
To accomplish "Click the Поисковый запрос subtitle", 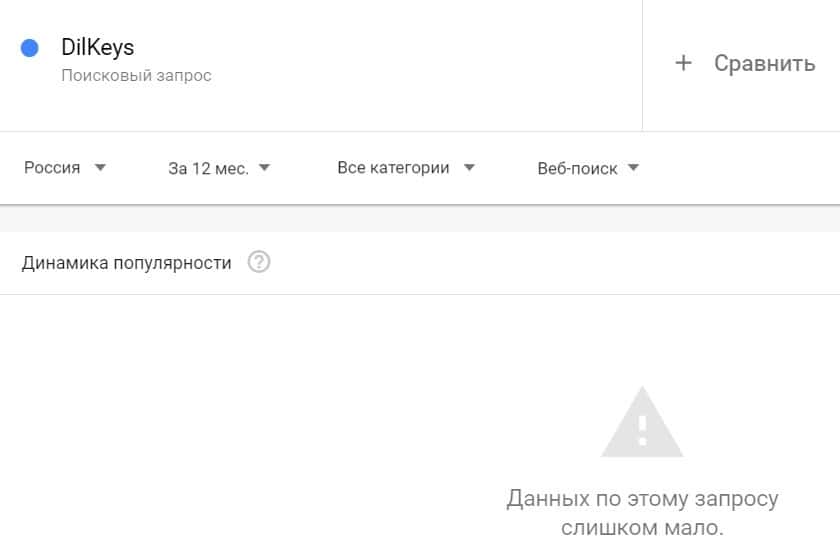I will [x=136, y=76].
